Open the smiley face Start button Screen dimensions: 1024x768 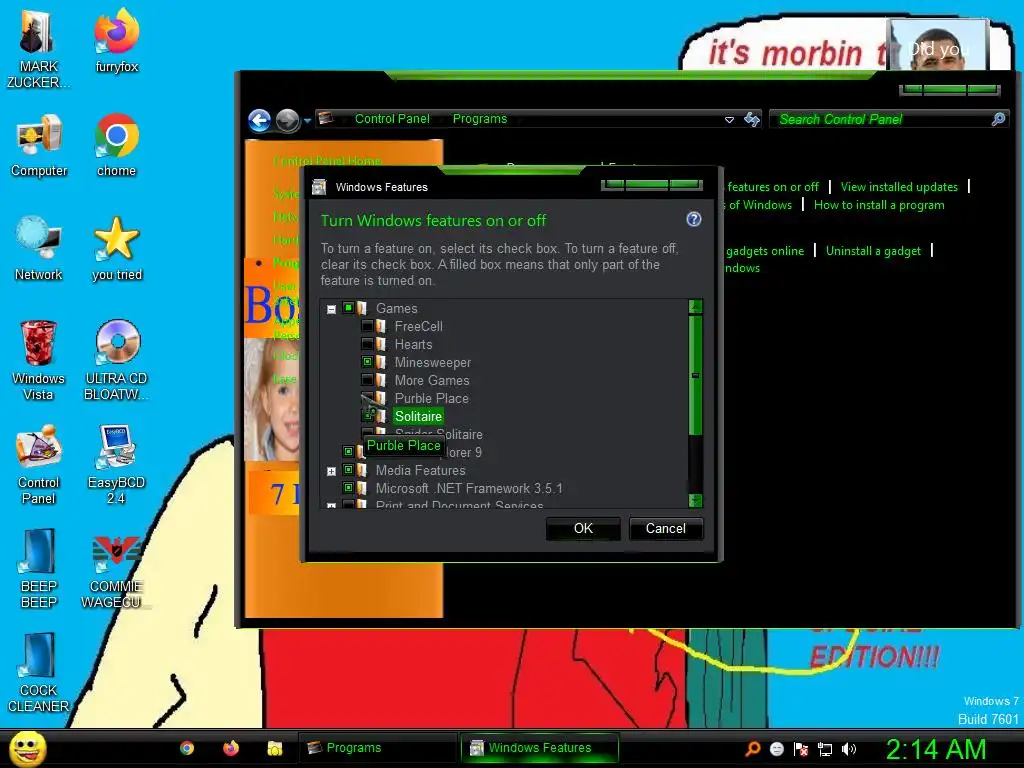pyautogui.click(x=28, y=748)
